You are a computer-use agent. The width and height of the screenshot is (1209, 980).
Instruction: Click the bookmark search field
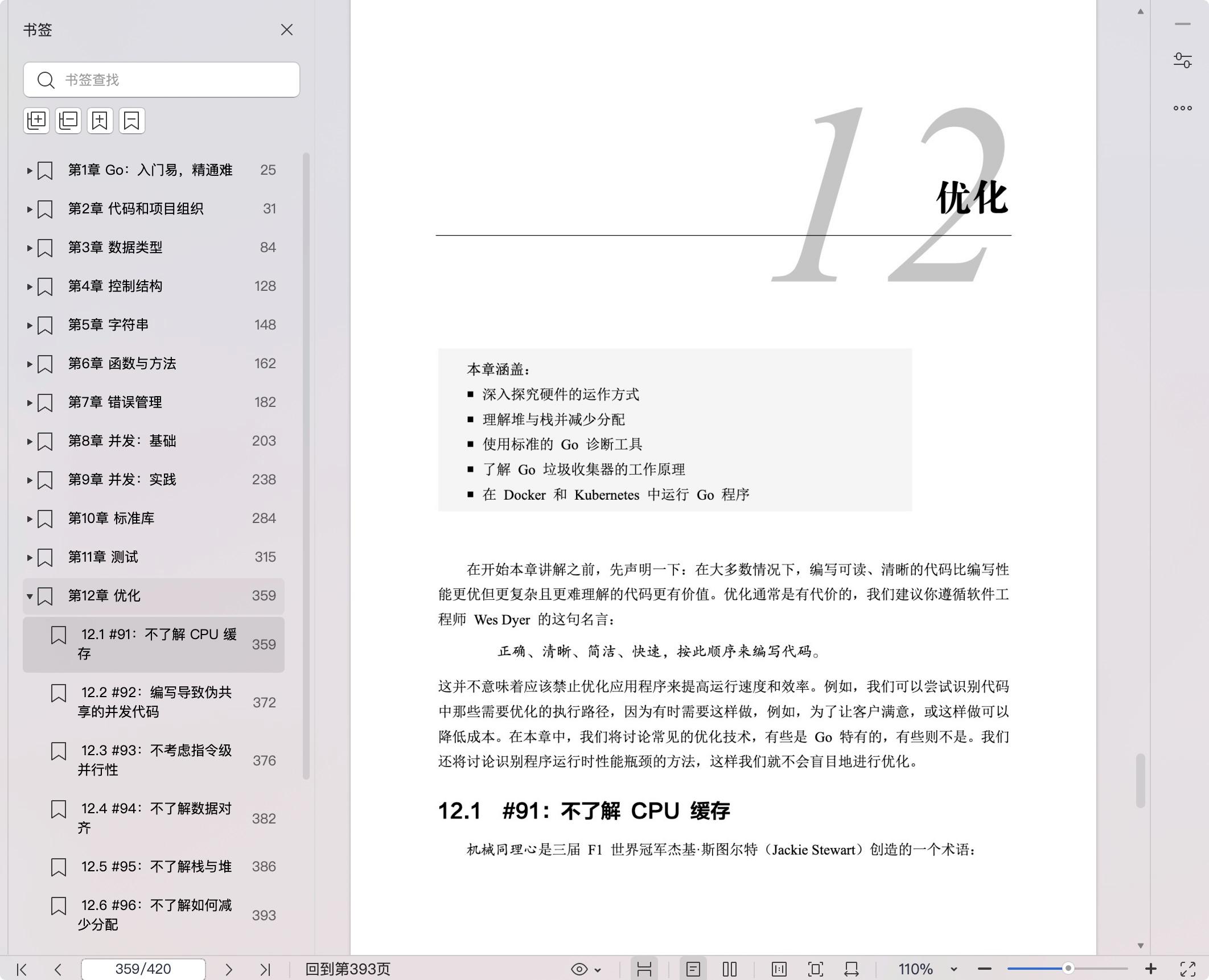tap(162, 80)
